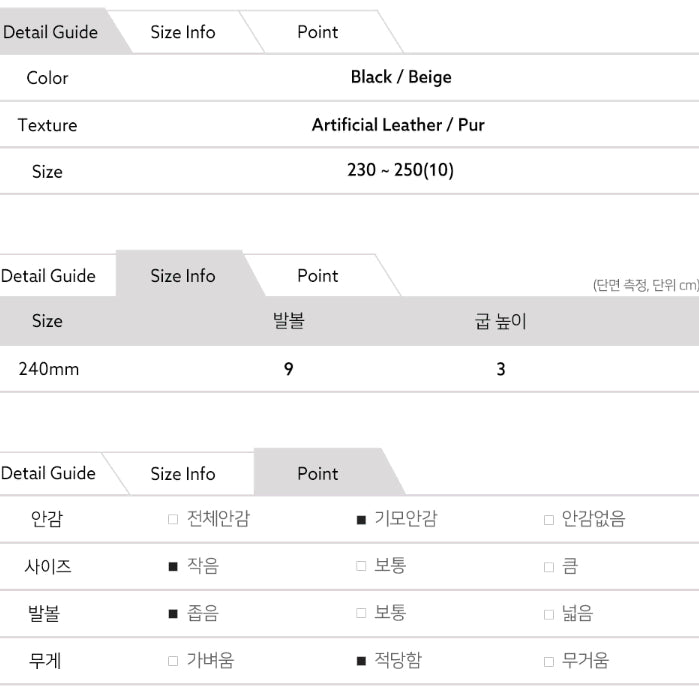699x699 pixels.
Task: Toggle the 좁음 checkbox
Action: [x=173, y=614]
